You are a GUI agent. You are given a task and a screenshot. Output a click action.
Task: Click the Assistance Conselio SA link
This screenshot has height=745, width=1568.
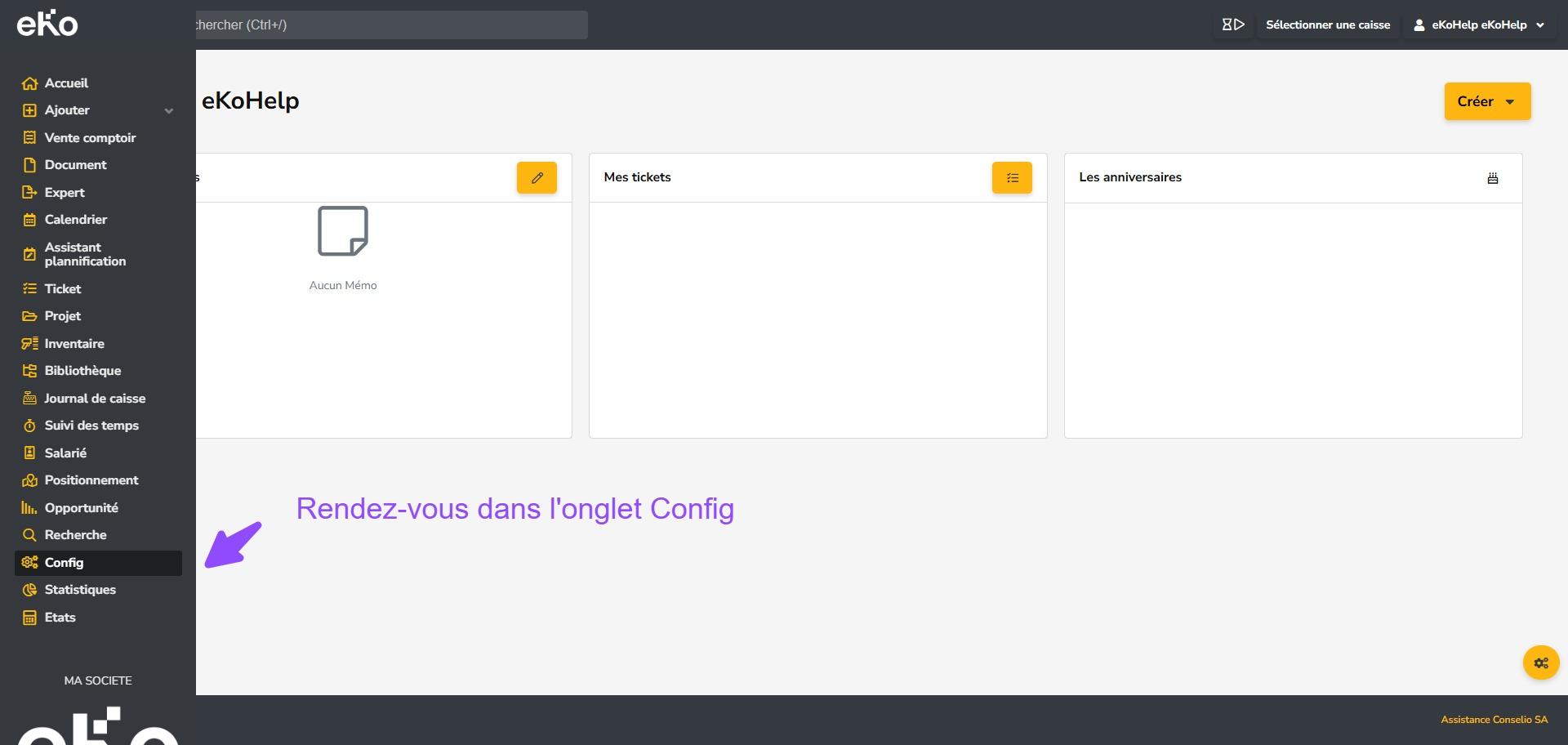pyautogui.click(x=1494, y=720)
